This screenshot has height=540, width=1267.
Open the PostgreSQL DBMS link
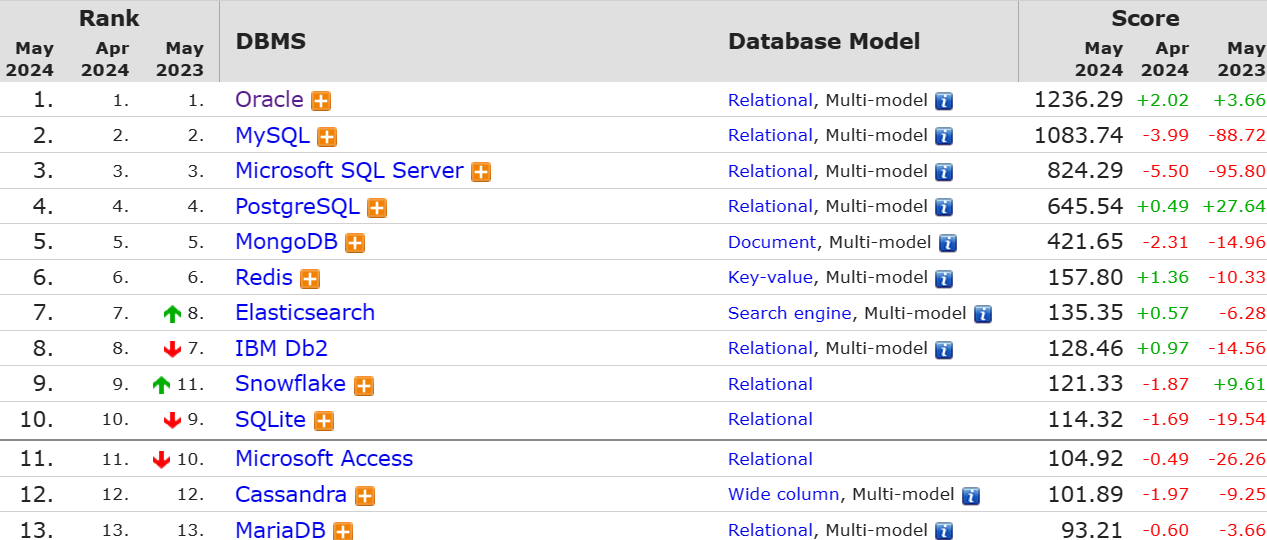(297, 206)
